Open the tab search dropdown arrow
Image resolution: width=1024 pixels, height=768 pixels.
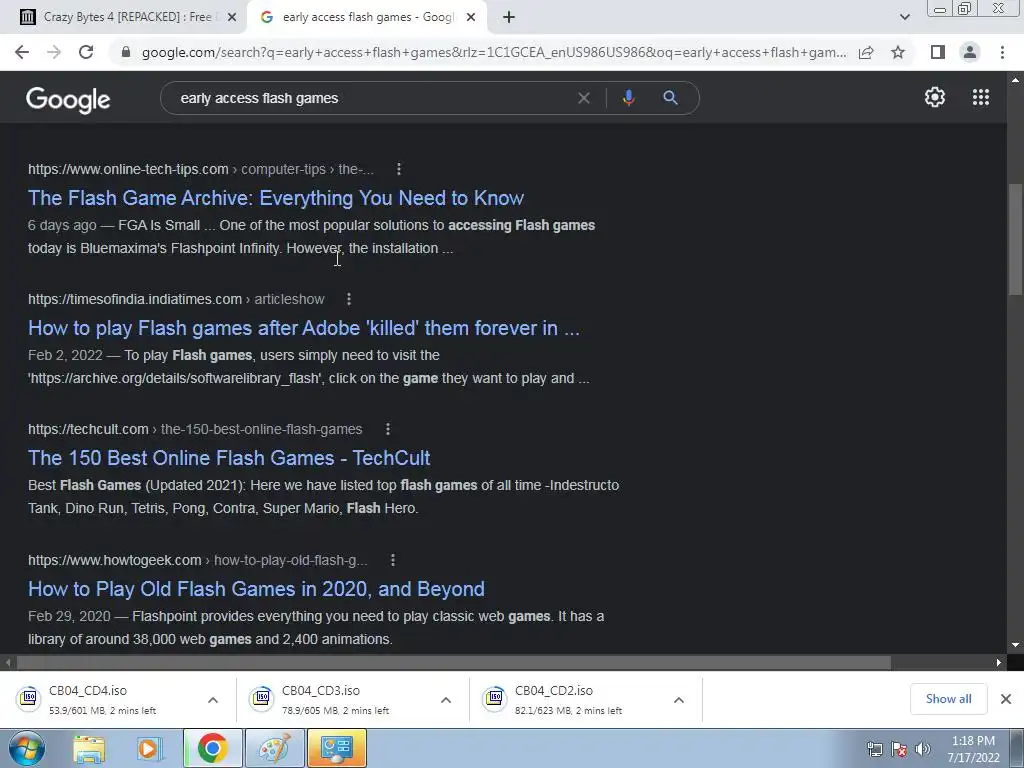pos(904,17)
